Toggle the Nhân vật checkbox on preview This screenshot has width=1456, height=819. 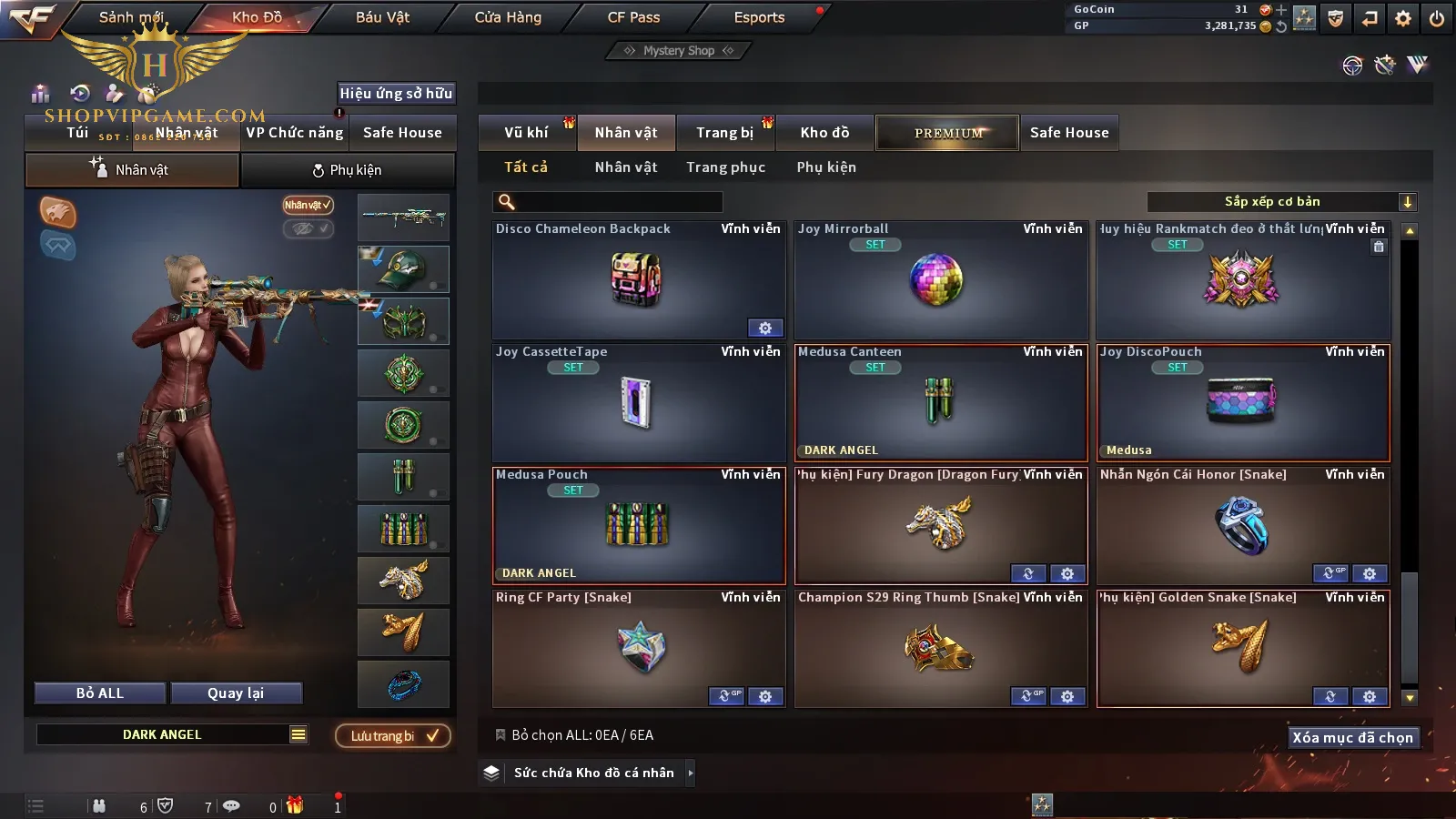[308, 205]
